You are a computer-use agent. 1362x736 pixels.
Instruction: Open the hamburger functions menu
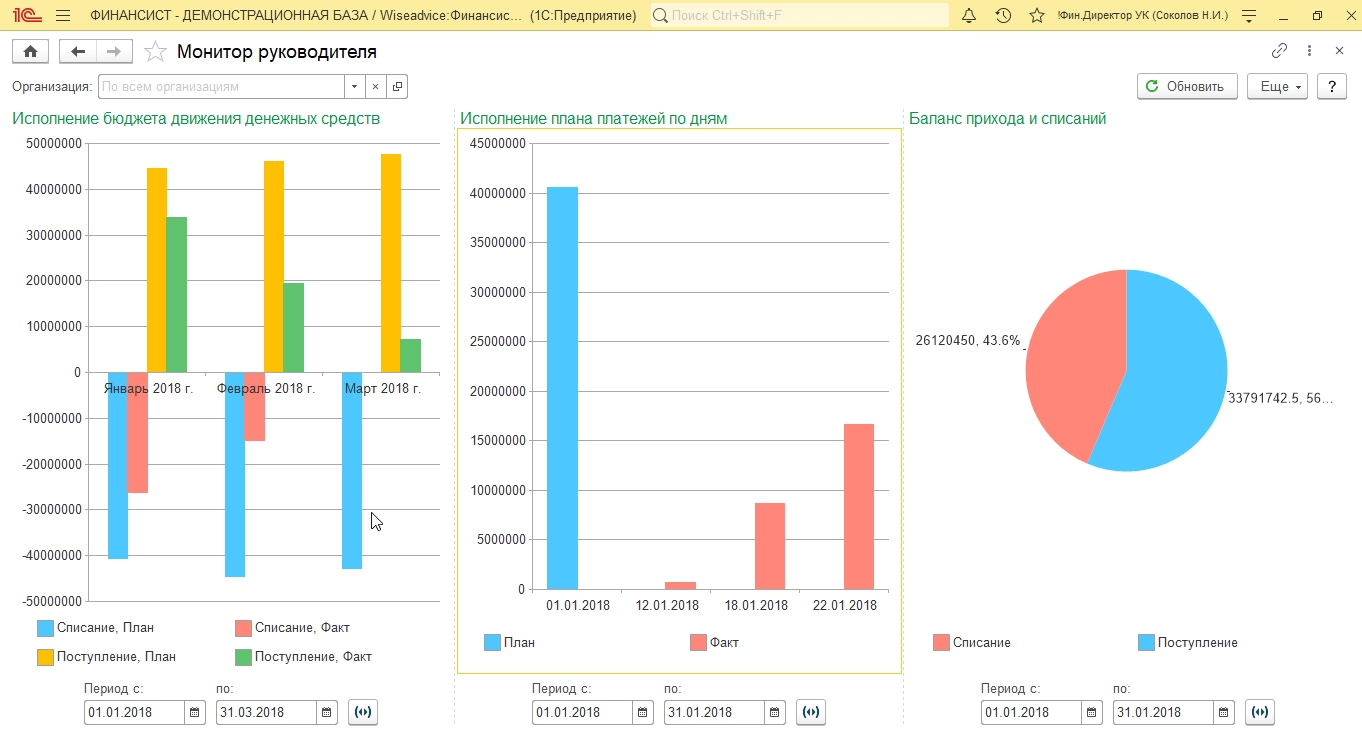pos(63,16)
